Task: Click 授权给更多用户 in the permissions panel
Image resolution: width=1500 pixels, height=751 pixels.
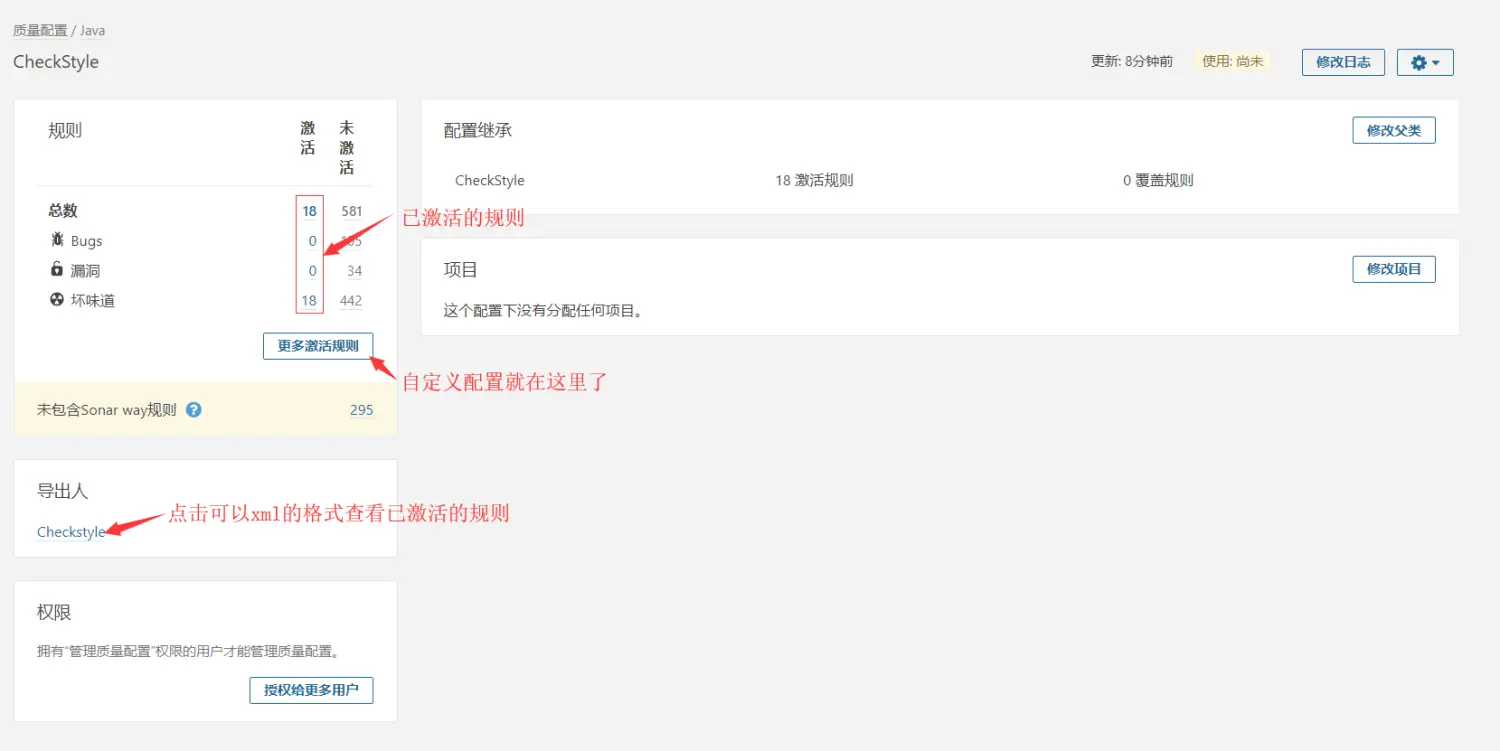Action: (311, 690)
